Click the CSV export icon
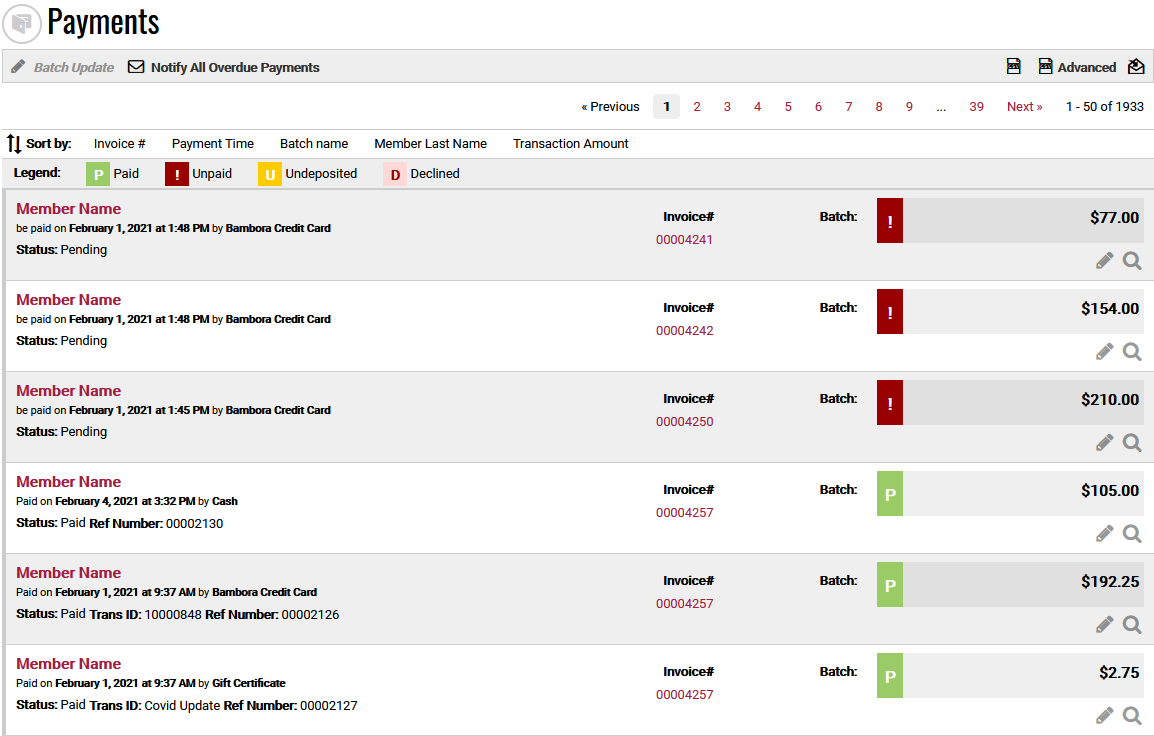This screenshot has width=1154, height=736. [x=1013, y=66]
